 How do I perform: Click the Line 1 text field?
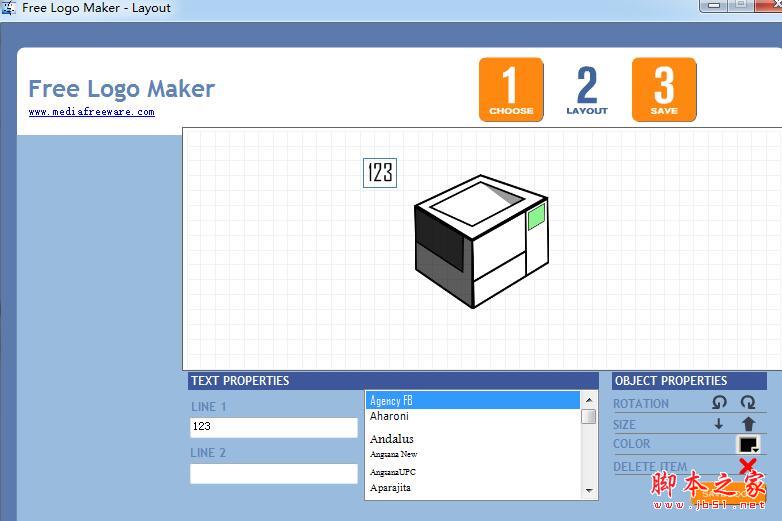coord(274,427)
